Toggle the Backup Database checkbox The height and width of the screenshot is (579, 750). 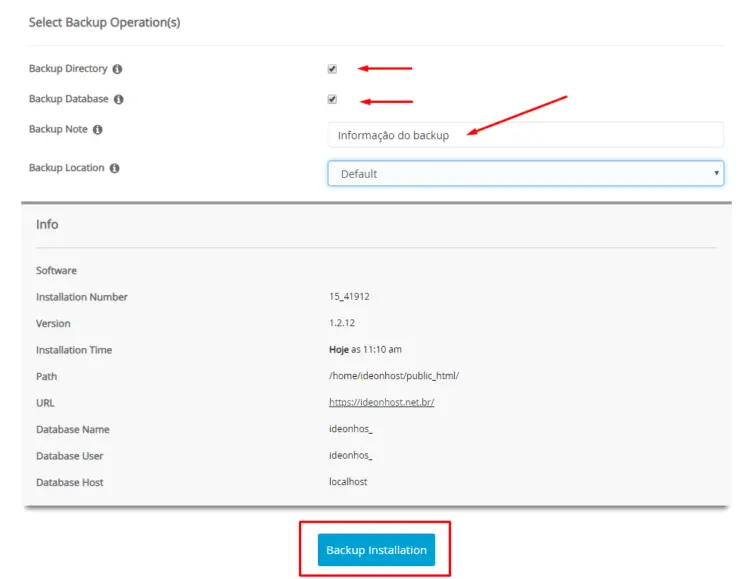(x=332, y=100)
